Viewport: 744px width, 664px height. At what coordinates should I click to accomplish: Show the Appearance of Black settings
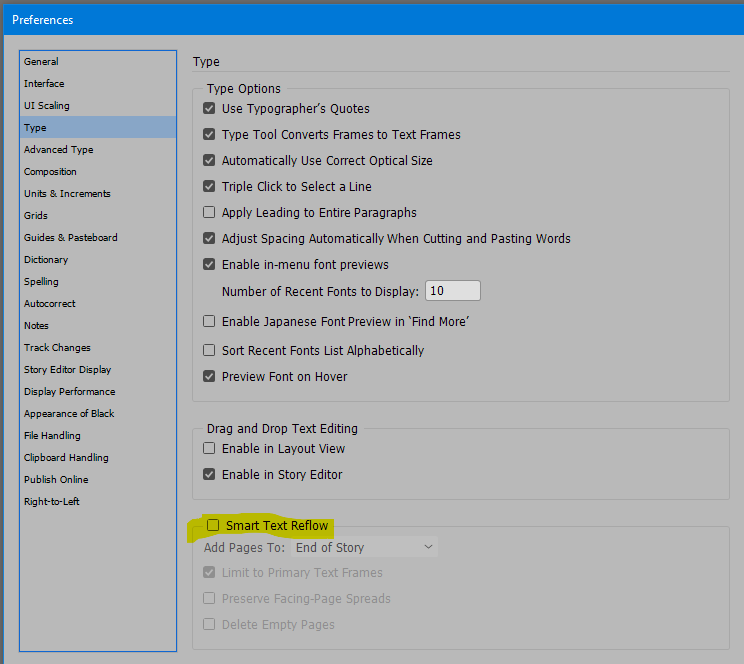tap(69, 414)
